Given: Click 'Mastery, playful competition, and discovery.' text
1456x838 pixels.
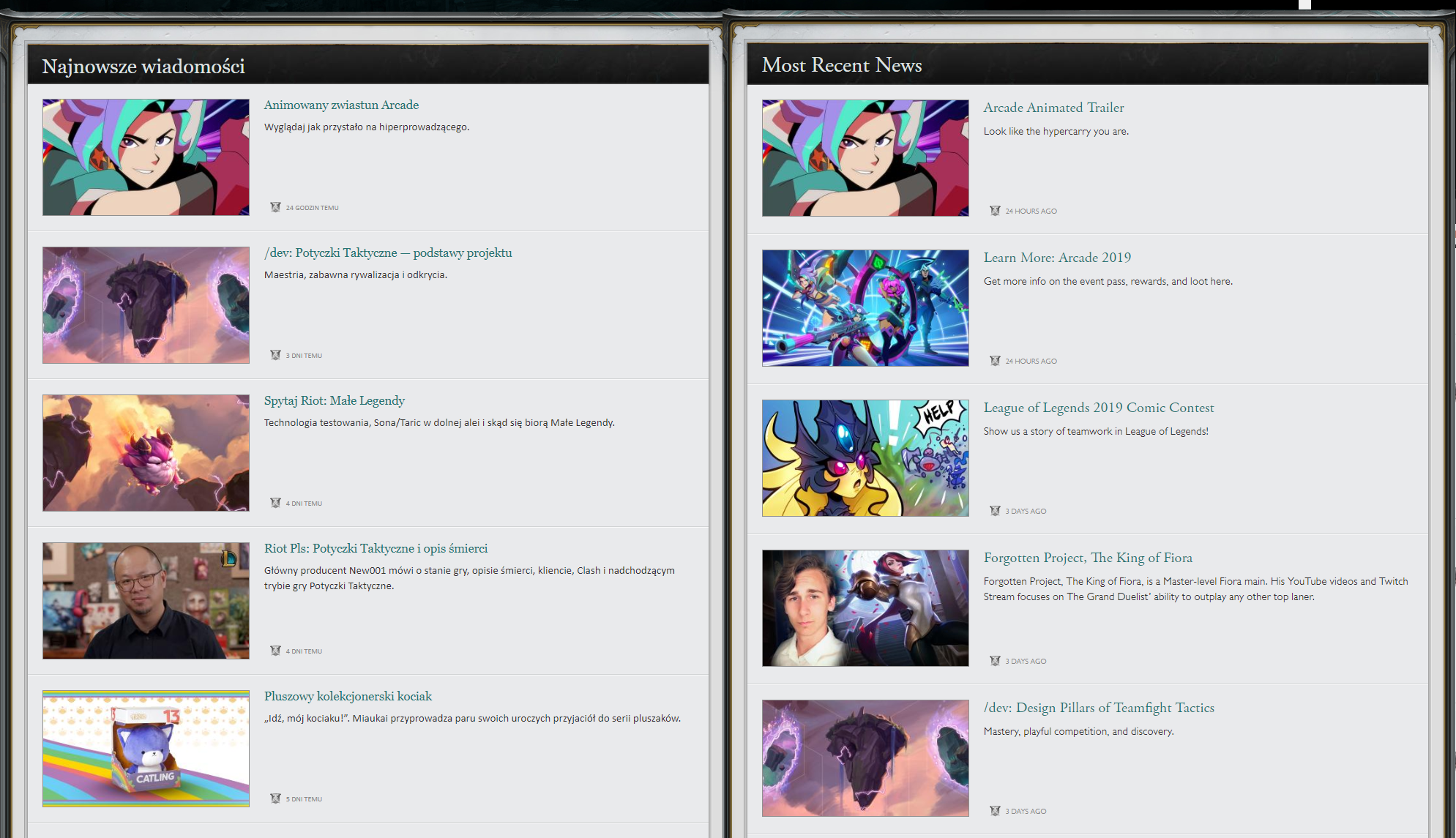Looking at the screenshot, I should [x=1078, y=732].
